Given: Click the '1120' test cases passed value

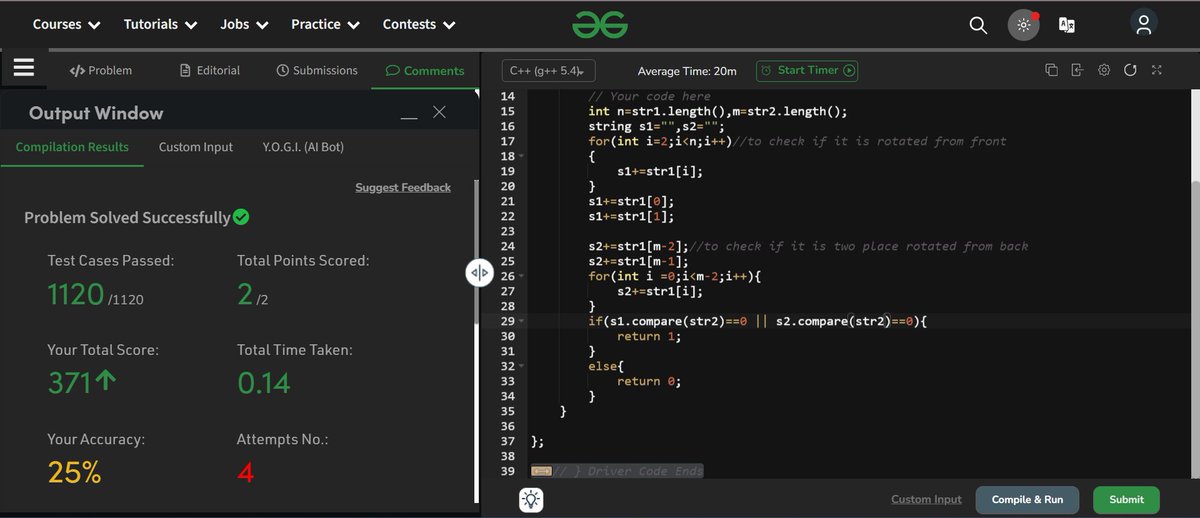Looking at the screenshot, I should [x=76, y=294].
